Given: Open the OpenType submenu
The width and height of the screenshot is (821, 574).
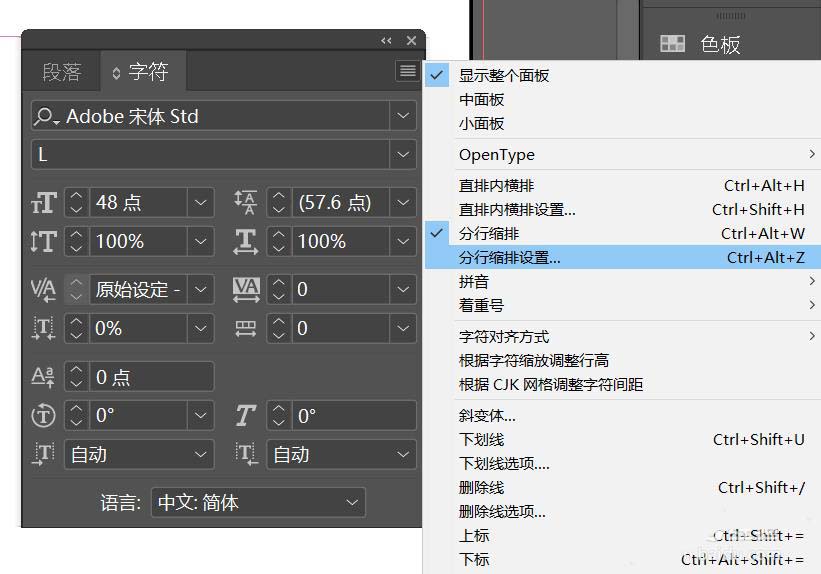Looking at the screenshot, I should click(x=623, y=154).
